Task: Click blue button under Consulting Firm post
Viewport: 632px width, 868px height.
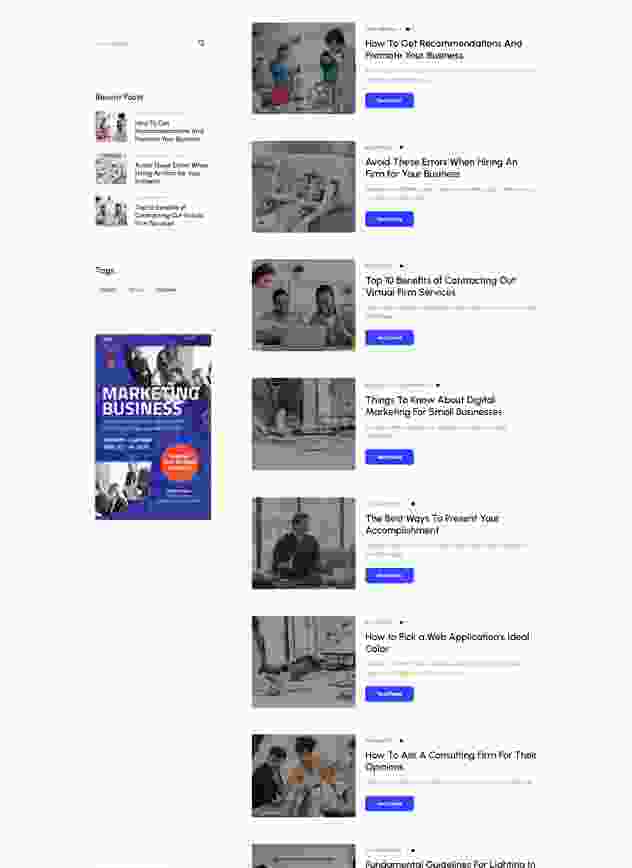Action: [x=389, y=803]
